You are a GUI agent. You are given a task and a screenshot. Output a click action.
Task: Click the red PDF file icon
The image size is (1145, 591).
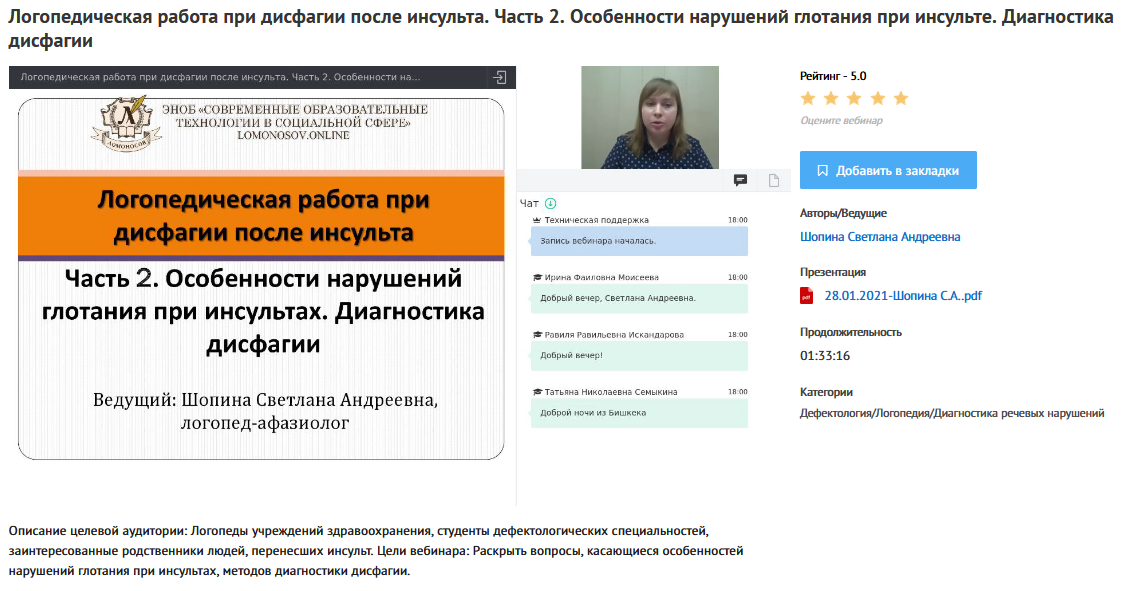coord(807,296)
